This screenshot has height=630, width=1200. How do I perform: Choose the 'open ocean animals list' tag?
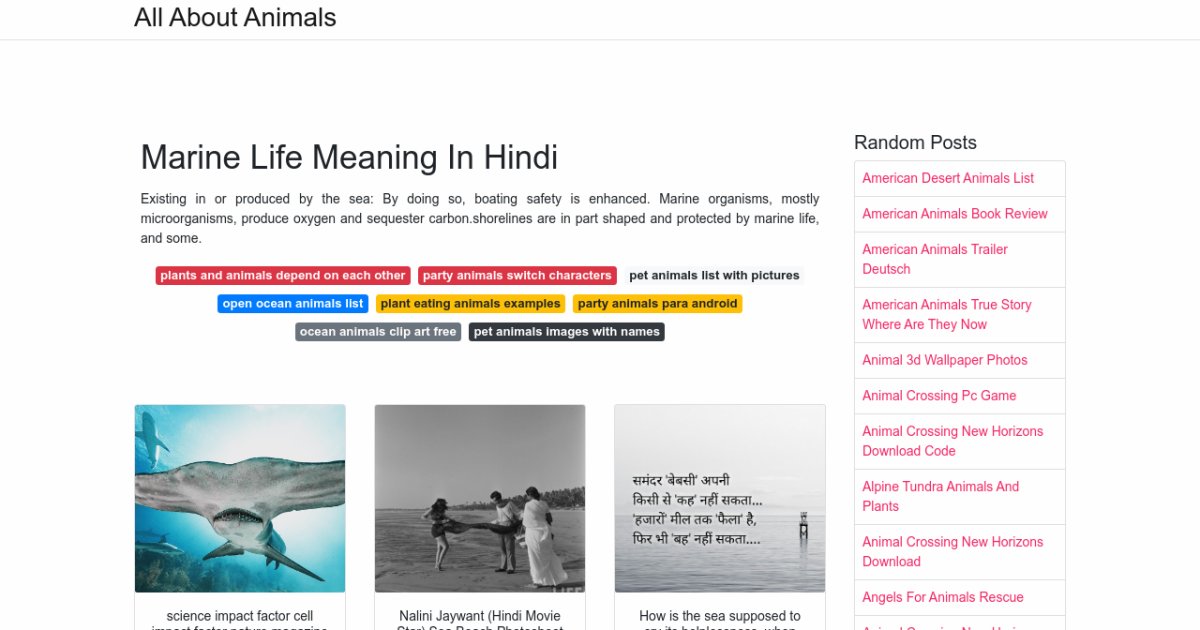pyautogui.click(x=293, y=303)
